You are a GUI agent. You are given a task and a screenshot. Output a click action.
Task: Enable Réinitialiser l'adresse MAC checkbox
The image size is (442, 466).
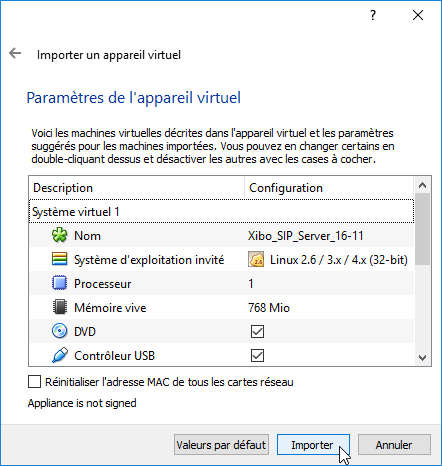(x=34, y=382)
